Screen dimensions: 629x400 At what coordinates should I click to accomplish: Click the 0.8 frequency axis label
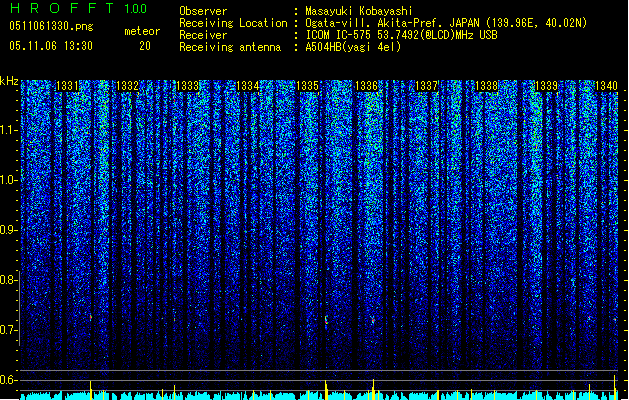[x=9, y=280]
